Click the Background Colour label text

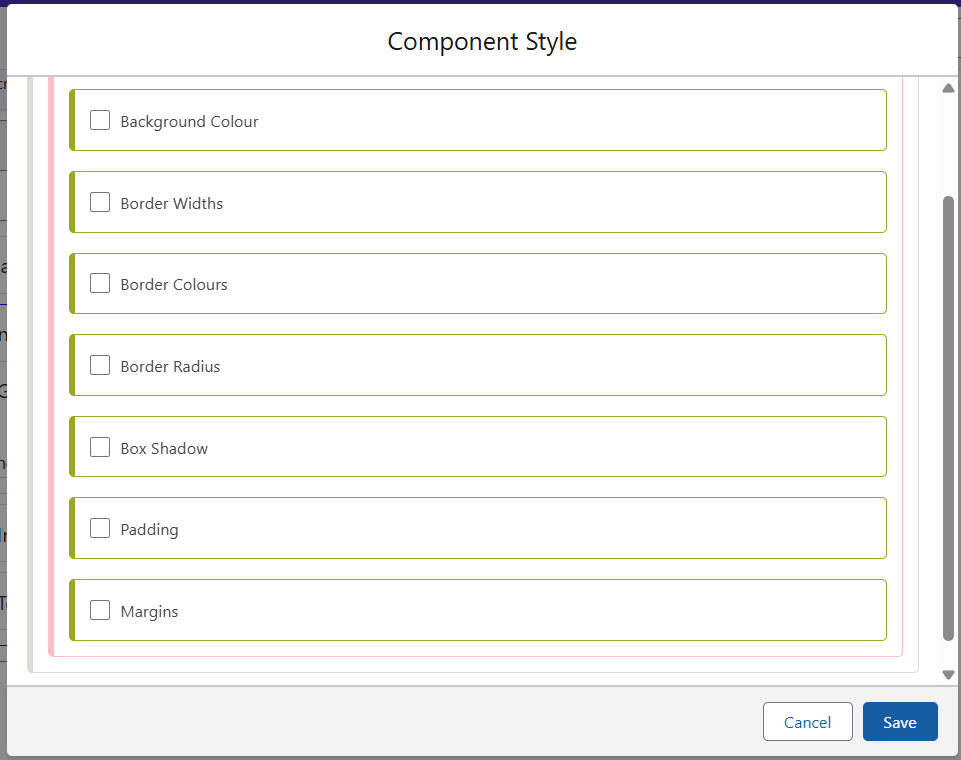(189, 122)
